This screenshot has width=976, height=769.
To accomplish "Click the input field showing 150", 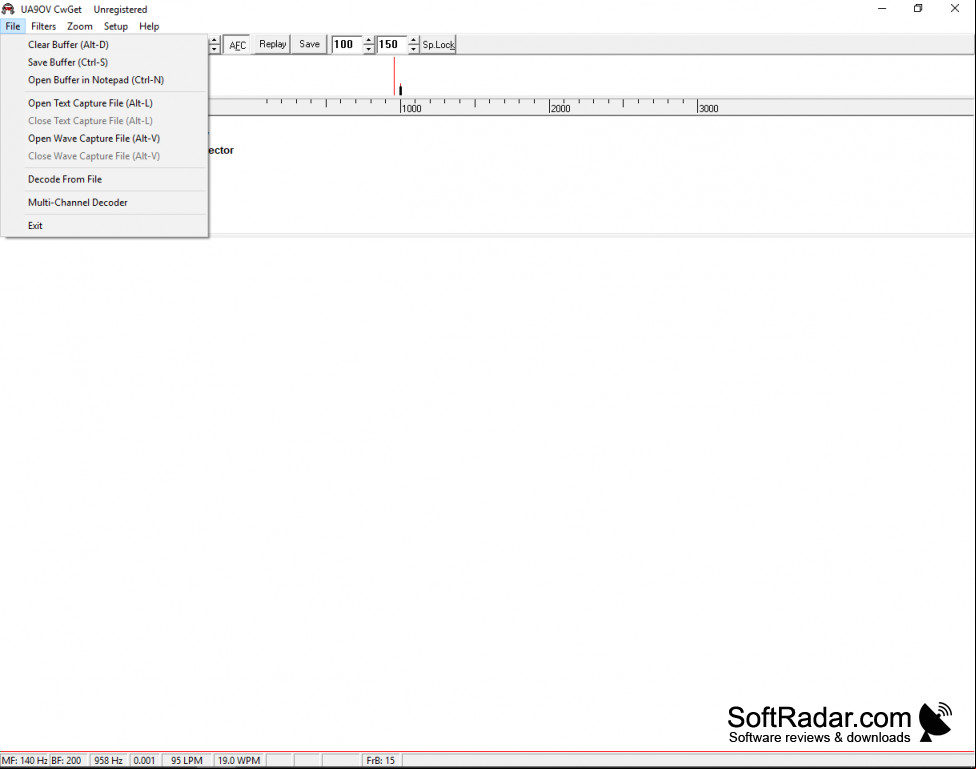I will coord(392,45).
